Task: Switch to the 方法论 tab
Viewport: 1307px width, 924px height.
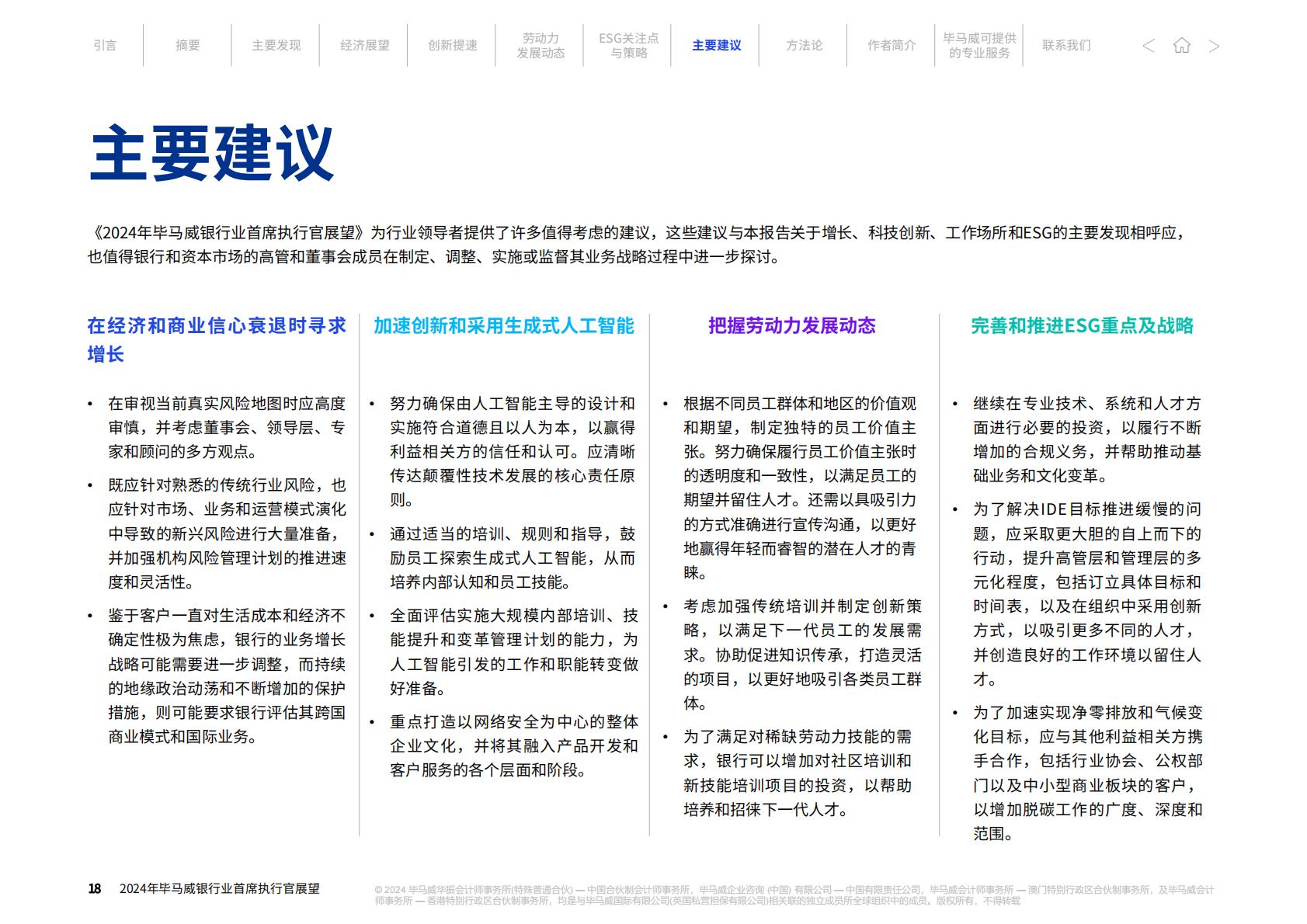Action: (804, 45)
